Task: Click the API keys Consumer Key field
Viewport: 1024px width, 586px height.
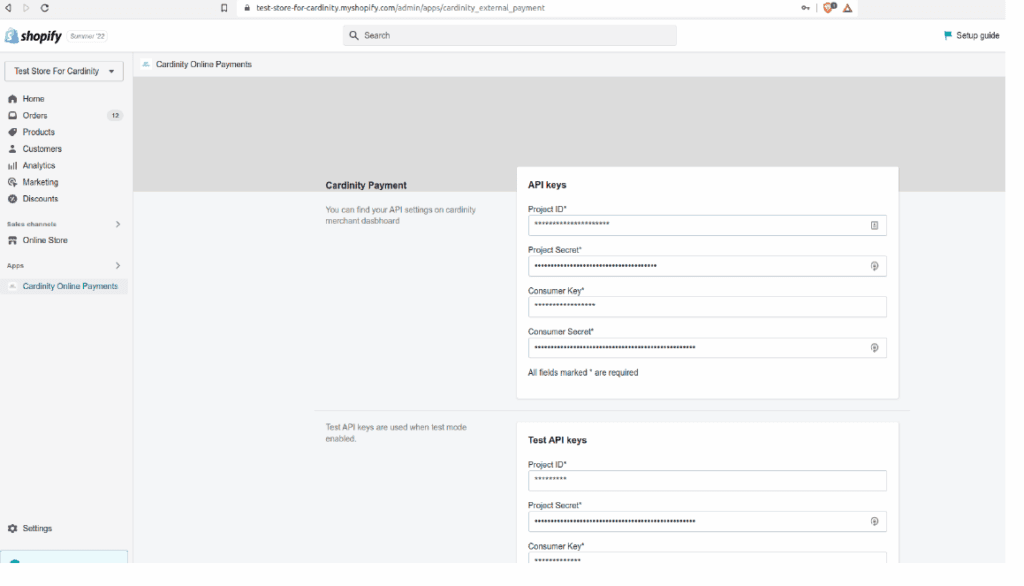Action: (x=706, y=307)
